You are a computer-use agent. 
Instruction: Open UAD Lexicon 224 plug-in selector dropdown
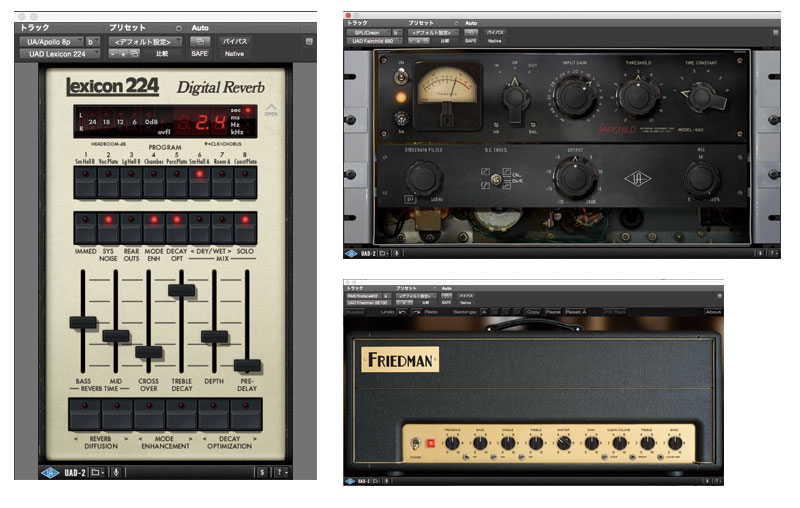coord(59,54)
